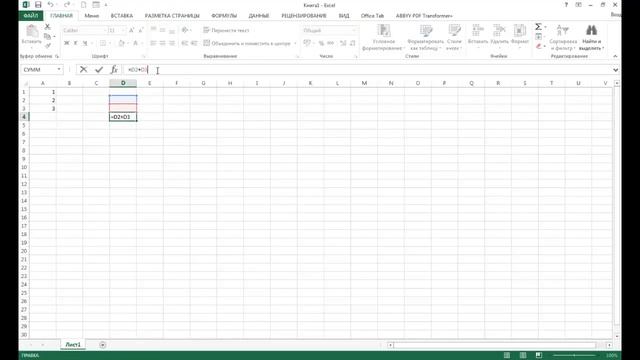
Task: Open Cell Styles (Стили ячеек)
Action: pyautogui.click(x=454, y=38)
